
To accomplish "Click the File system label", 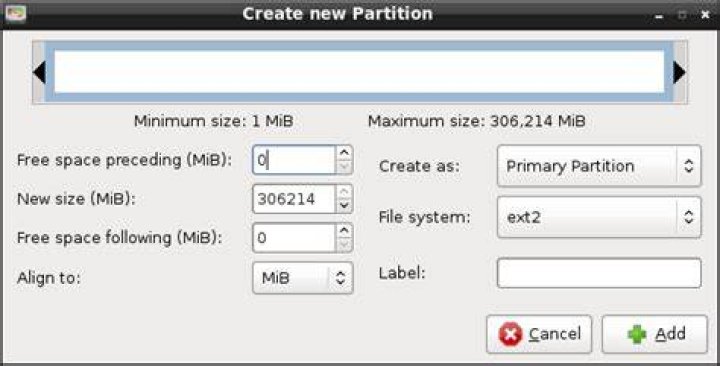I will (425, 217).
